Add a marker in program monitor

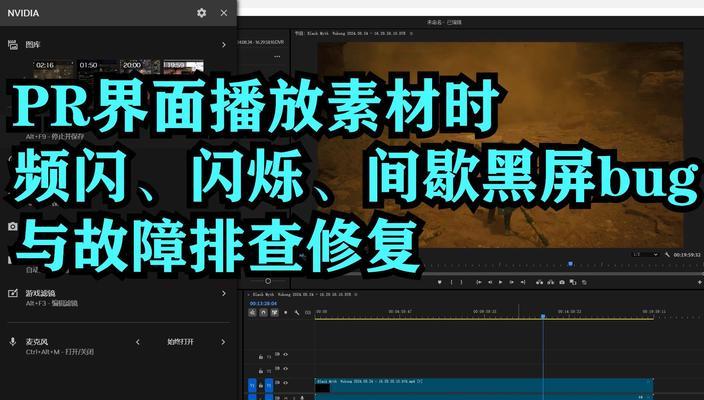coord(440,282)
